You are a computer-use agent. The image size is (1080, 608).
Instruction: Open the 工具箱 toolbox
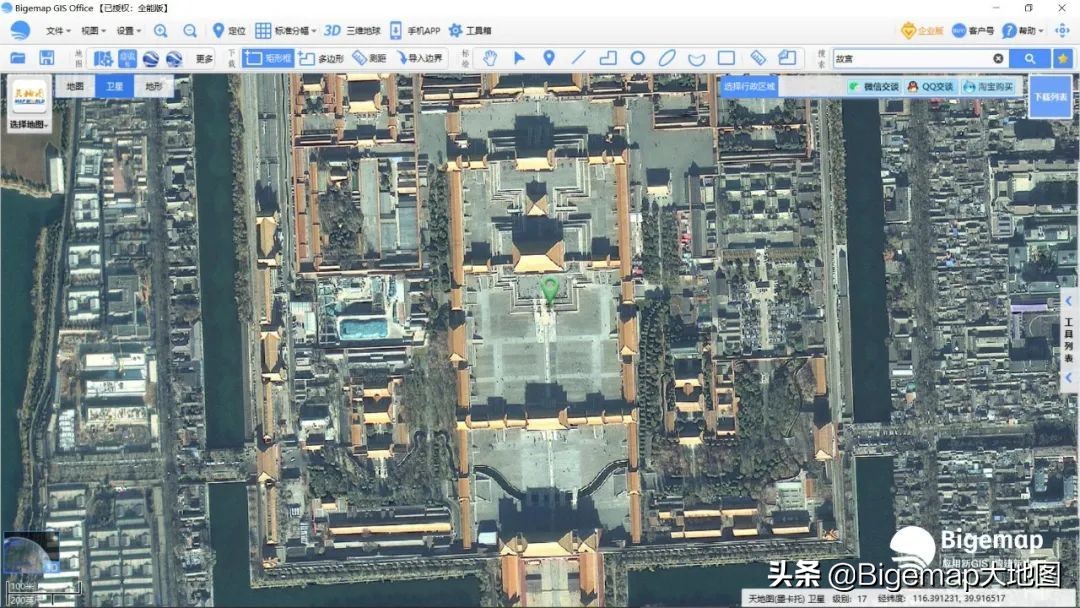tap(470, 31)
